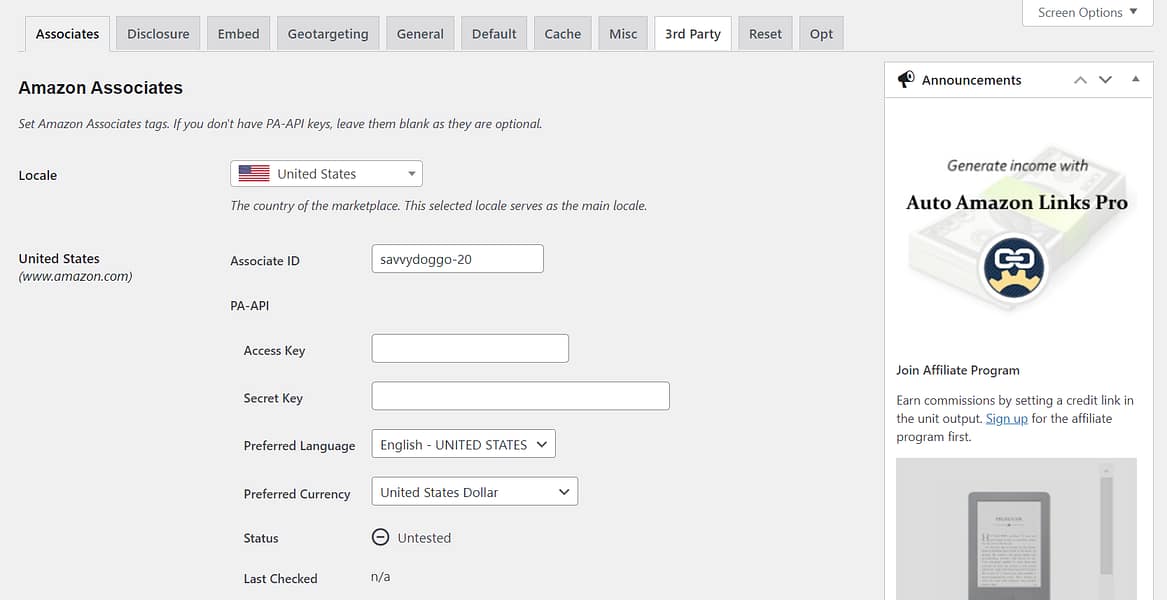Click the United States flag icon

252,172
